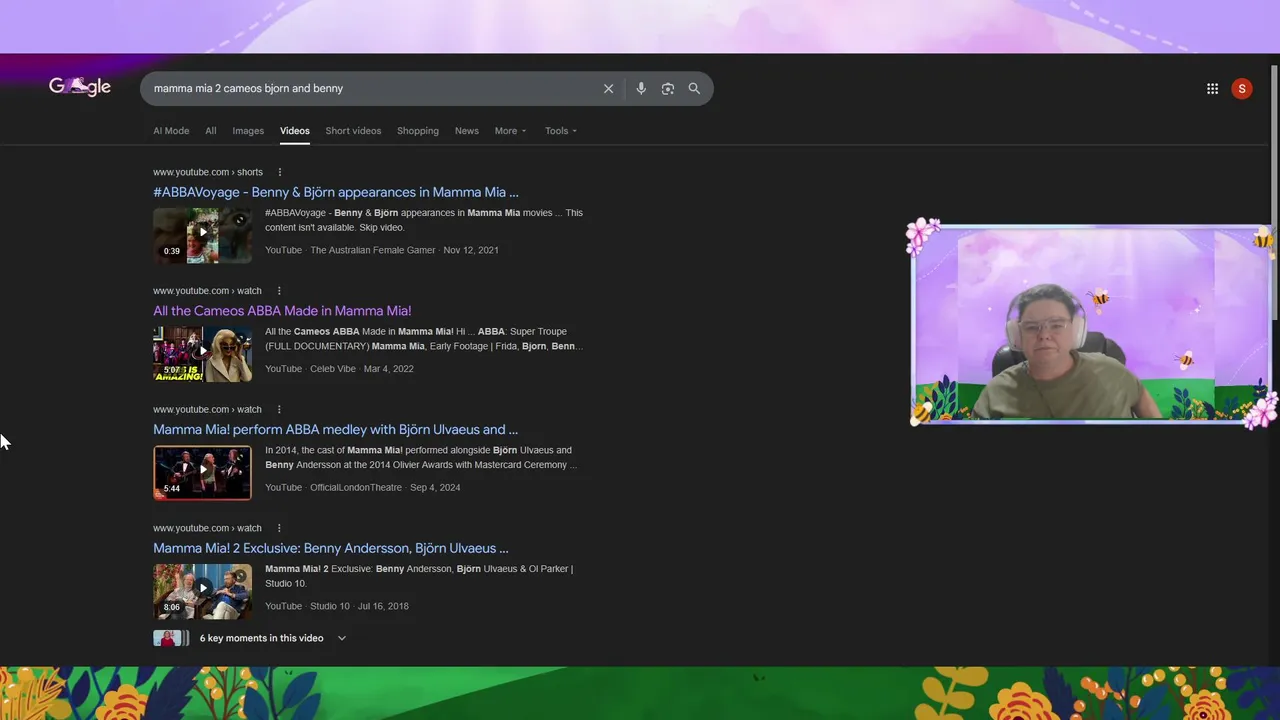This screenshot has width=1280, height=720.
Task: Open #ABBAVoyage Benny & Björn appearances link
Action: tap(336, 192)
